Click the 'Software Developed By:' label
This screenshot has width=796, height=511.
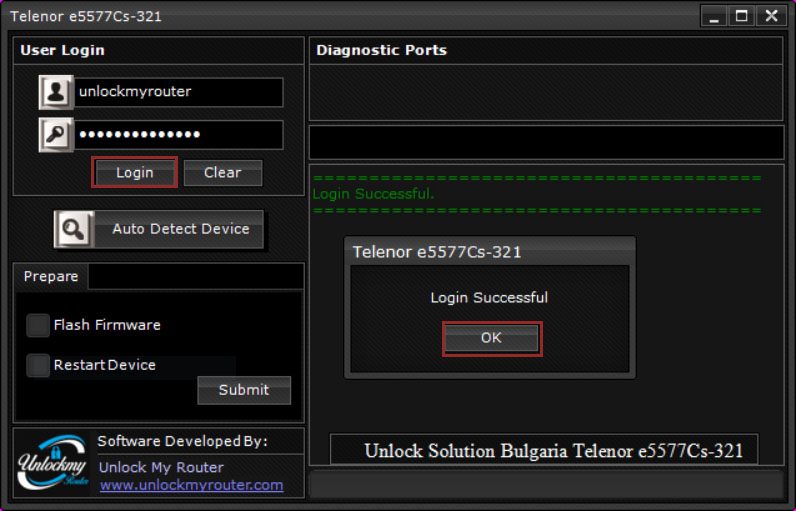pyautogui.click(x=182, y=441)
